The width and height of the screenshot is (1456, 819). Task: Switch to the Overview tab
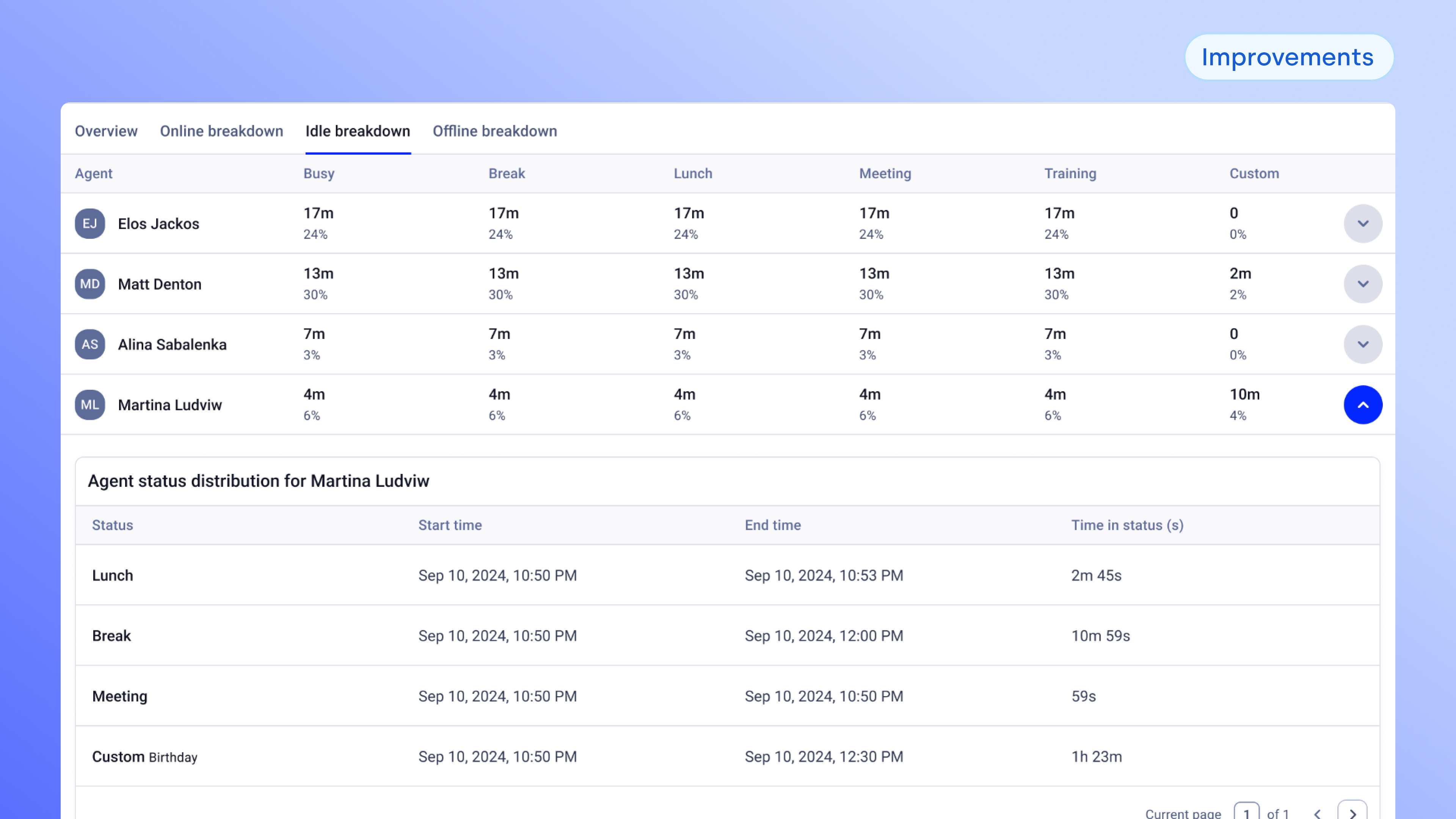[x=106, y=131]
